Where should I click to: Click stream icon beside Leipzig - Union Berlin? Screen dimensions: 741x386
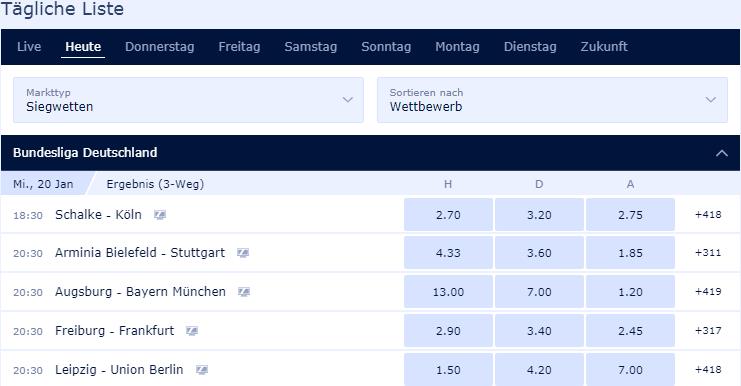(202, 370)
